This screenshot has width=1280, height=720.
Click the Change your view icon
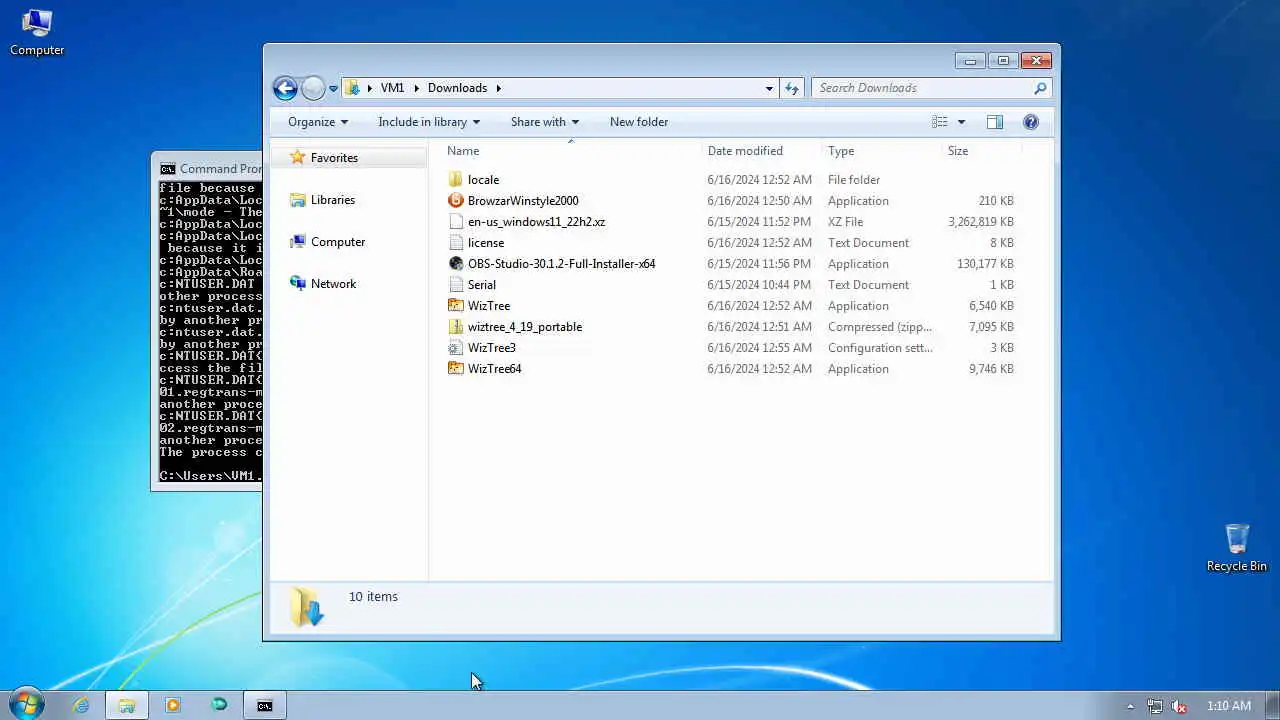[940, 122]
